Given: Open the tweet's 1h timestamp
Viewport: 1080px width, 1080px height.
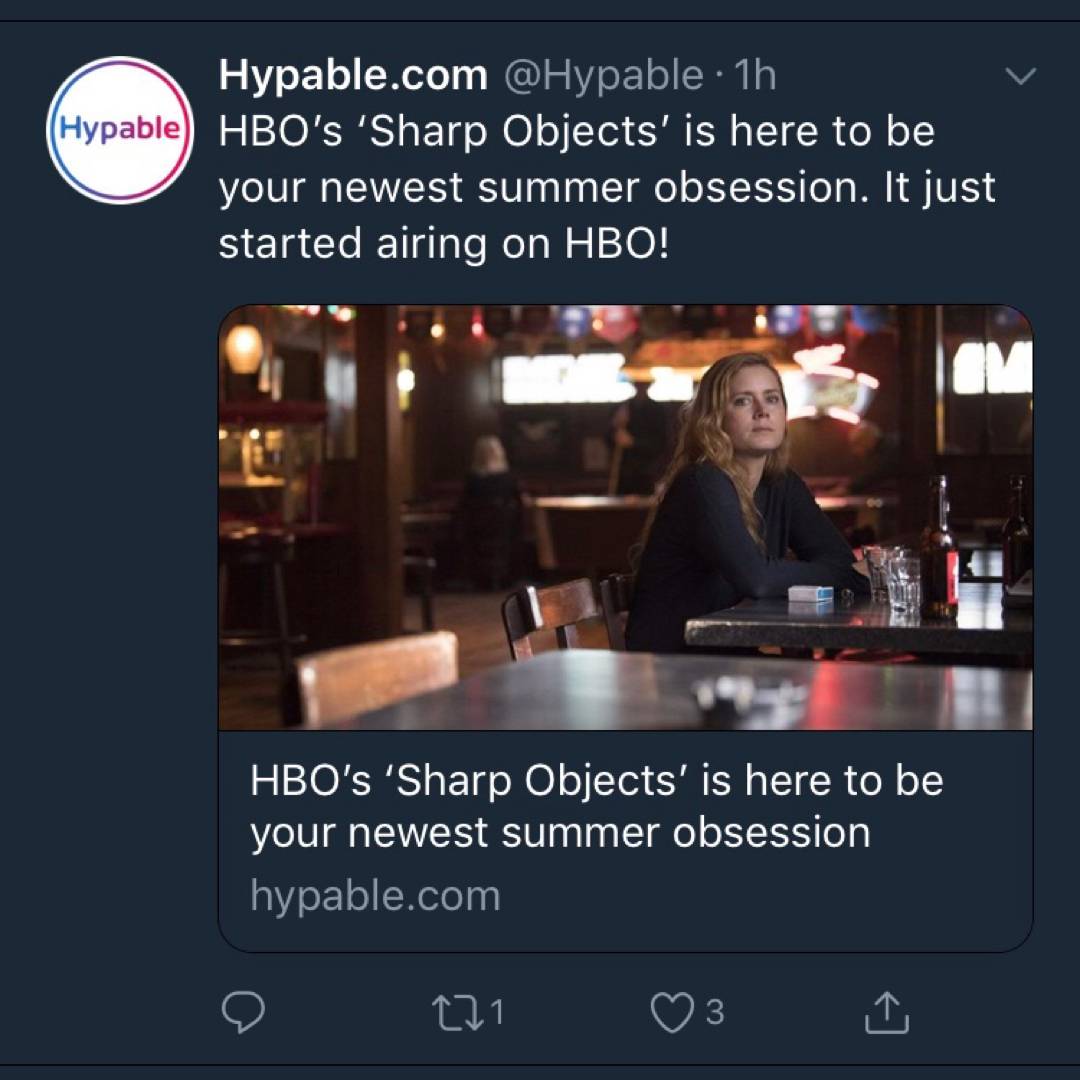Looking at the screenshot, I should click(755, 76).
